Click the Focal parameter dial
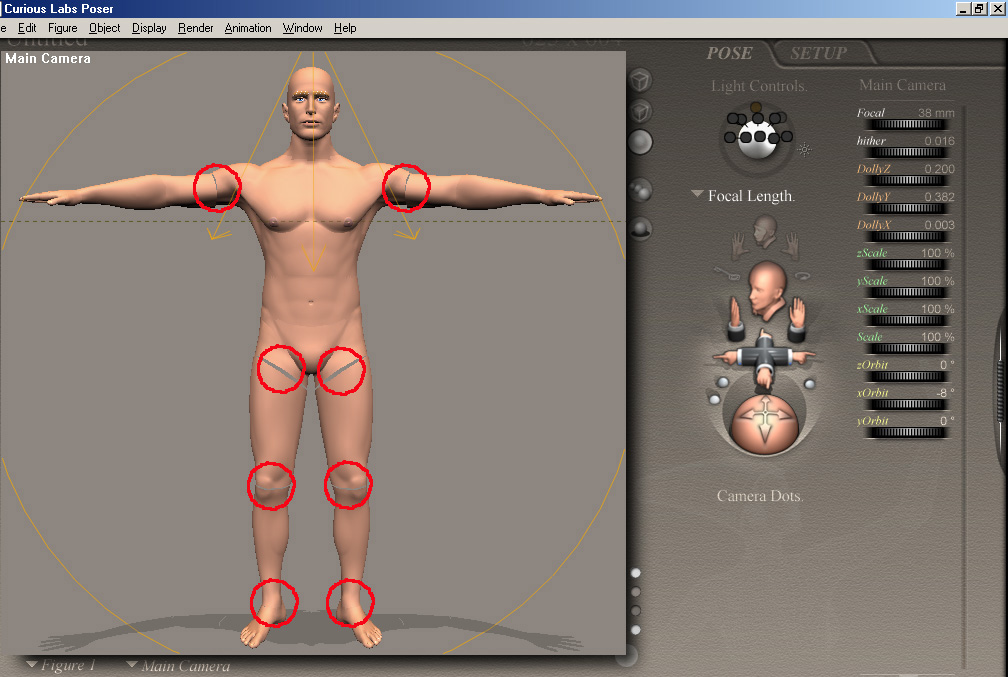The width and height of the screenshot is (1008, 677). pos(905,125)
